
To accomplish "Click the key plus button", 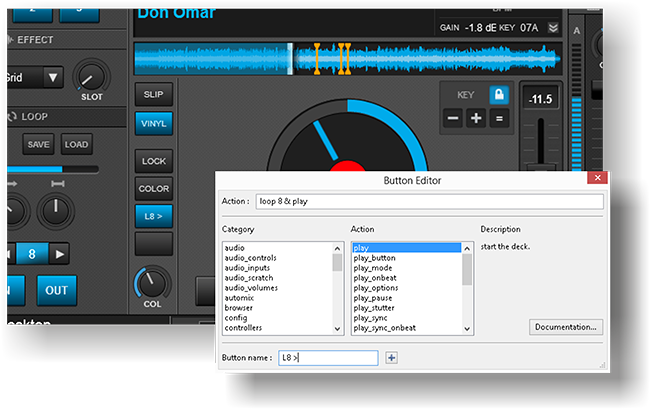I will 476,118.
